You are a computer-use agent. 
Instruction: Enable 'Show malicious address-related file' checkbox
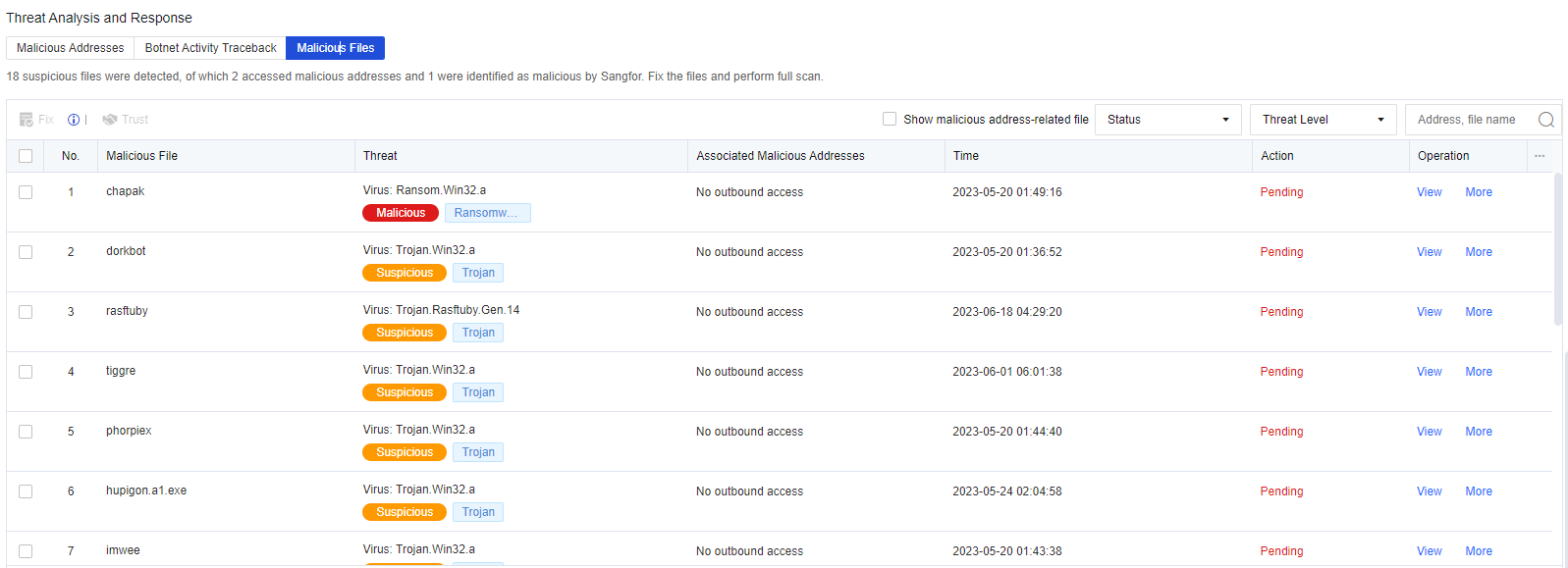coord(890,119)
